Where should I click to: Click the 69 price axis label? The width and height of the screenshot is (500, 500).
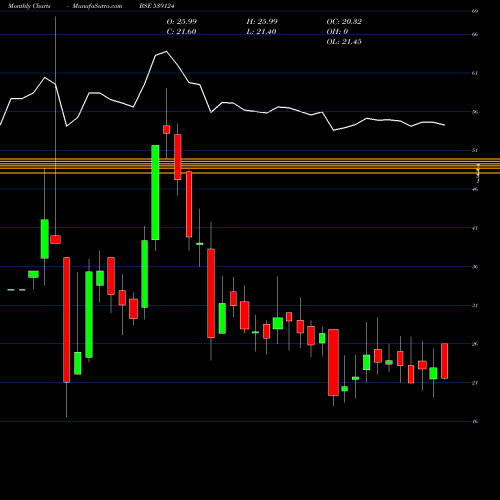click(475, 11)
